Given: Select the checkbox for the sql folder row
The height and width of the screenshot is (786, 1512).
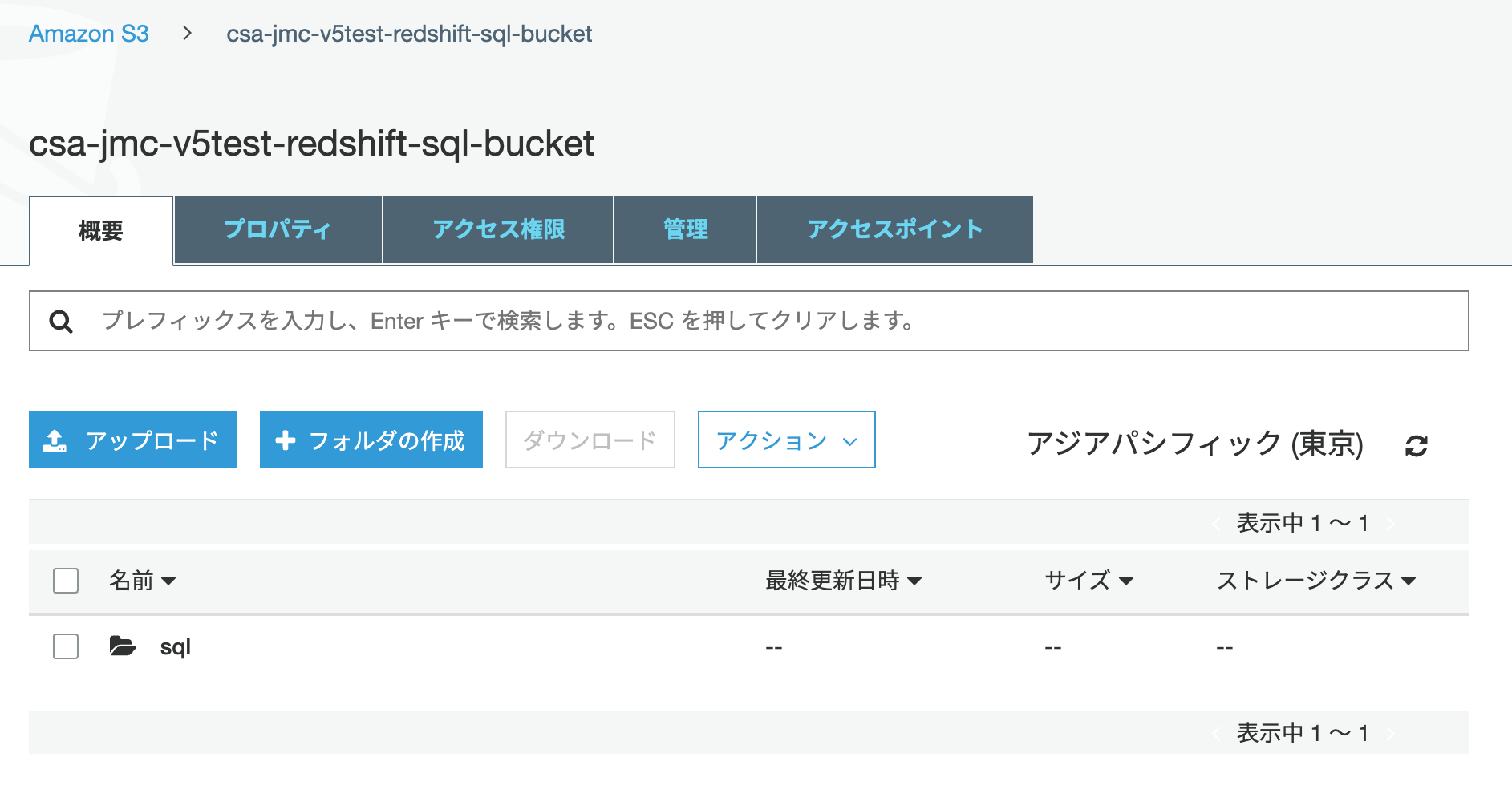Looking at the screenshot, I should click(x=65, y=646).
